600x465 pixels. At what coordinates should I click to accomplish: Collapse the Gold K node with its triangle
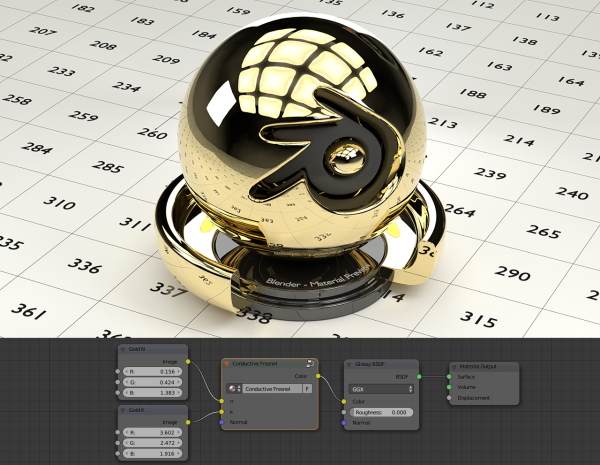(x=123, y=410)
